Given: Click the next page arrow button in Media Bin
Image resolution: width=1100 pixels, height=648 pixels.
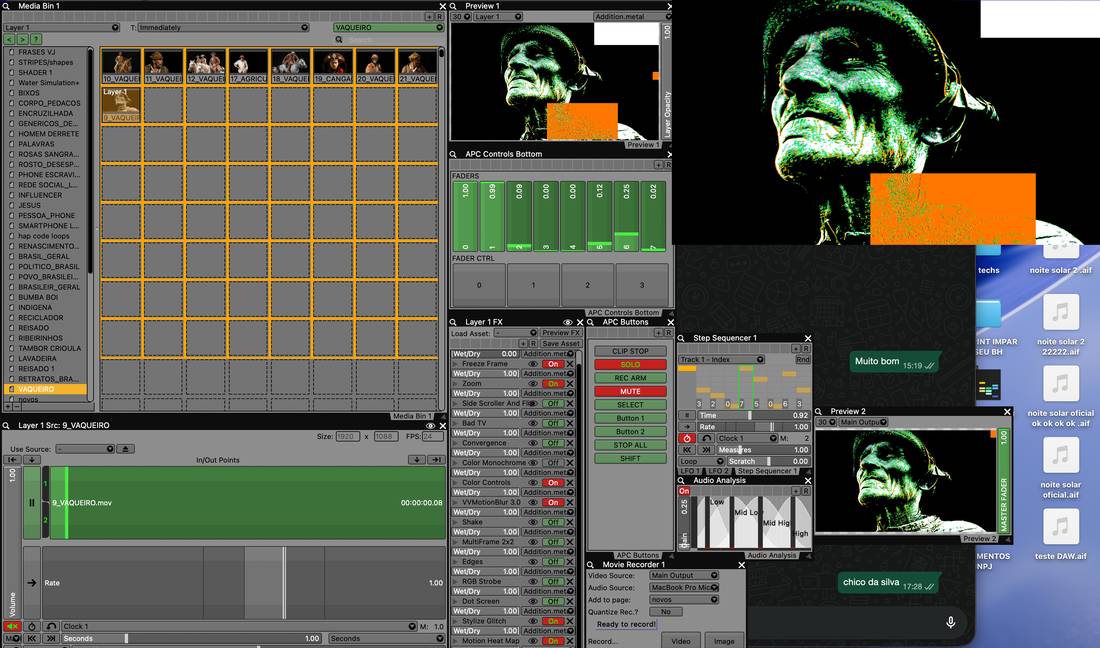Looking at the screenshot, I should (x=23, y=39).
